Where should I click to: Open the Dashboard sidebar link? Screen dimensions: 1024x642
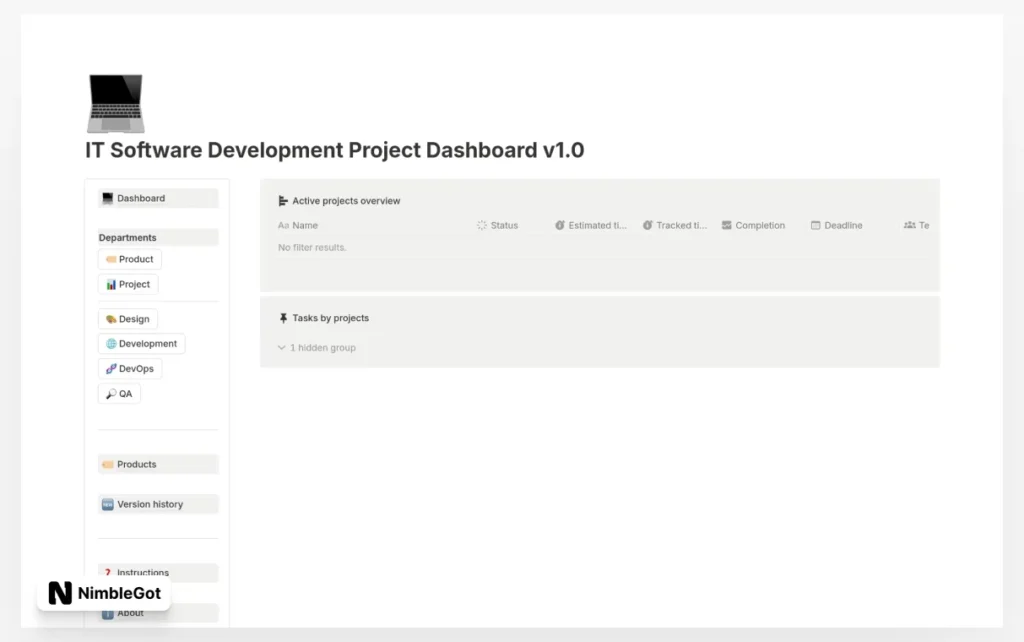click(x=158, y=199)
